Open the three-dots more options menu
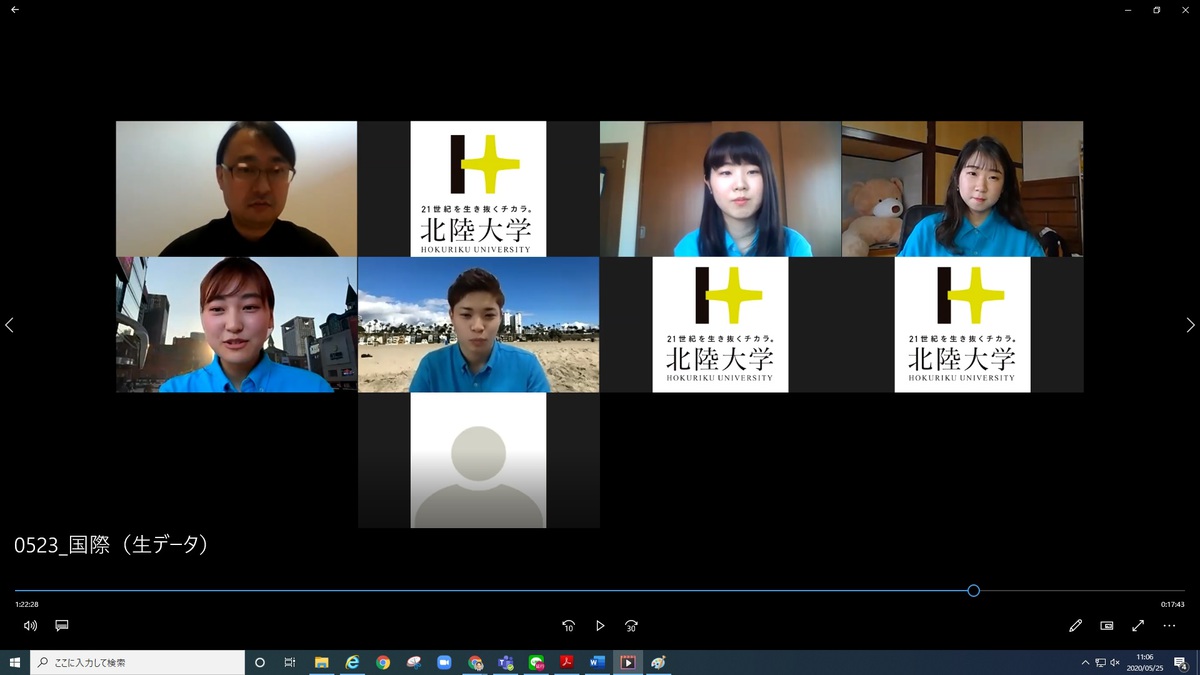Screen dimensions: 1200x675 pos(1169,626)
